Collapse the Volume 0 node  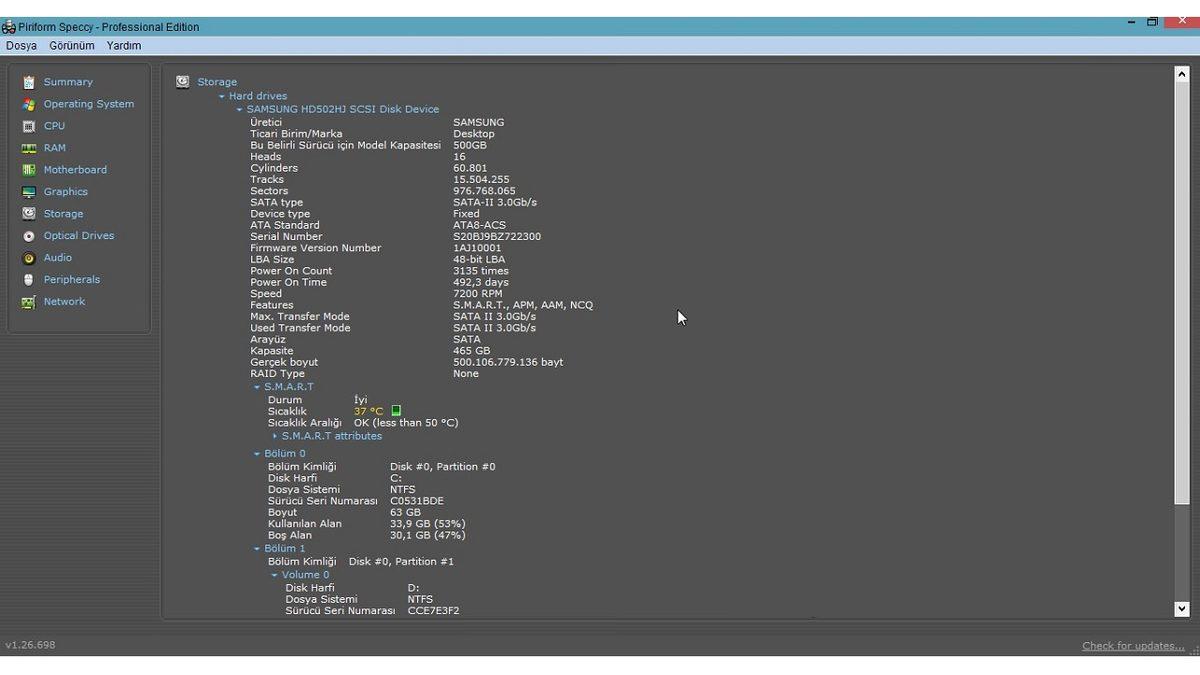coord(275,575)
